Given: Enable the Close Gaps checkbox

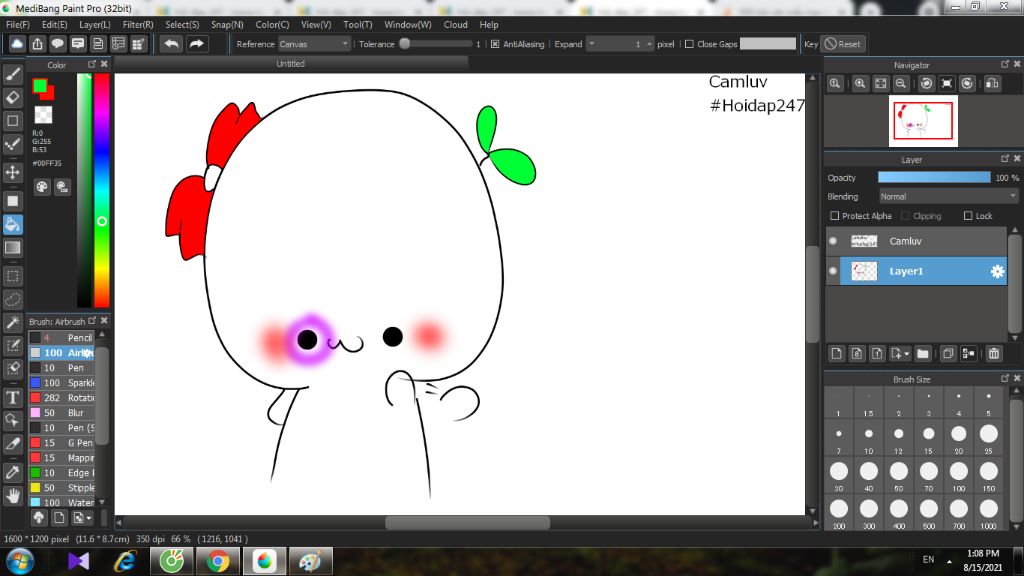Looking at the screenshot, I should tap(689, 44).
